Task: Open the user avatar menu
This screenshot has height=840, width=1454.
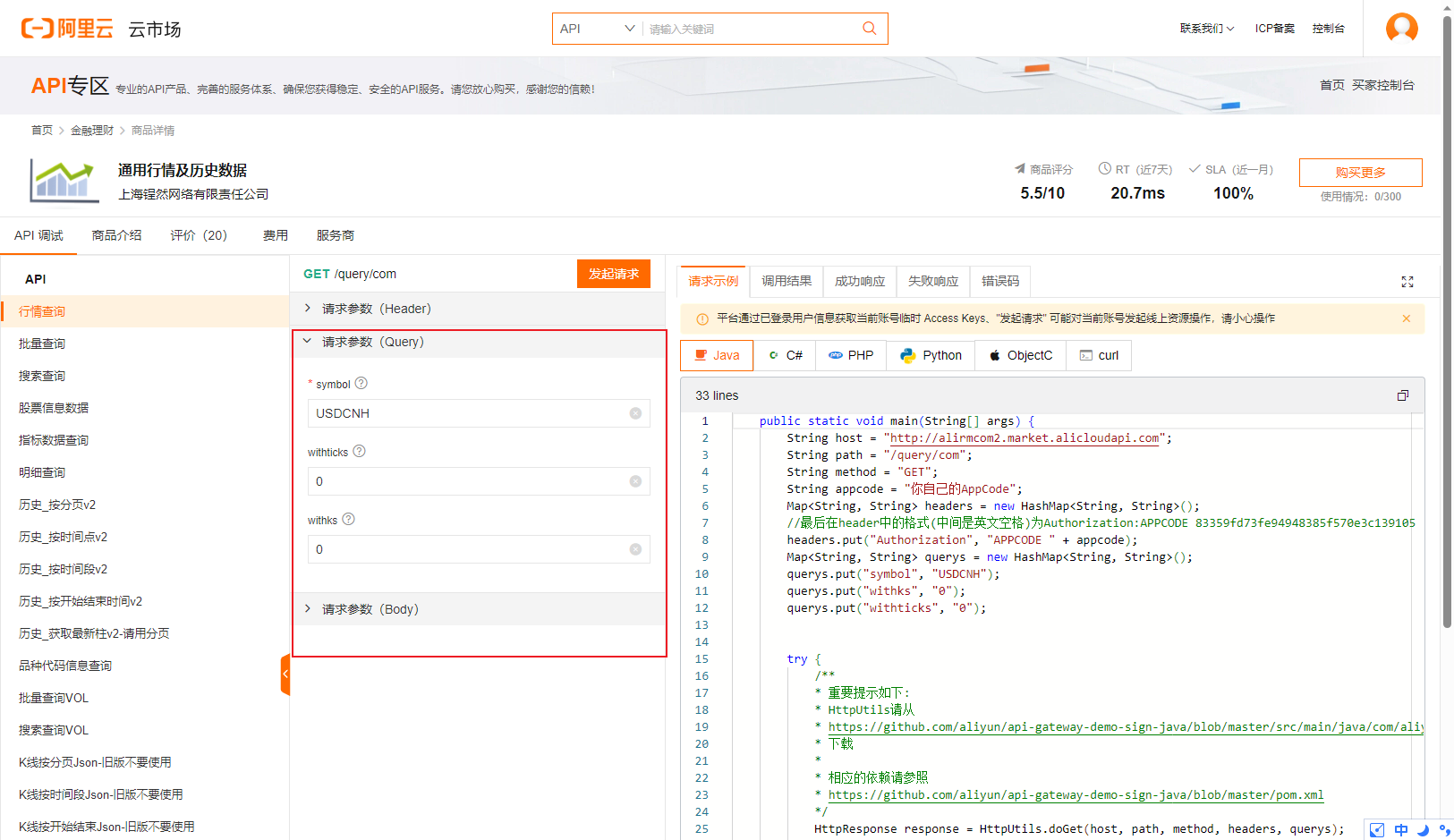Action: click(1401, 29)
